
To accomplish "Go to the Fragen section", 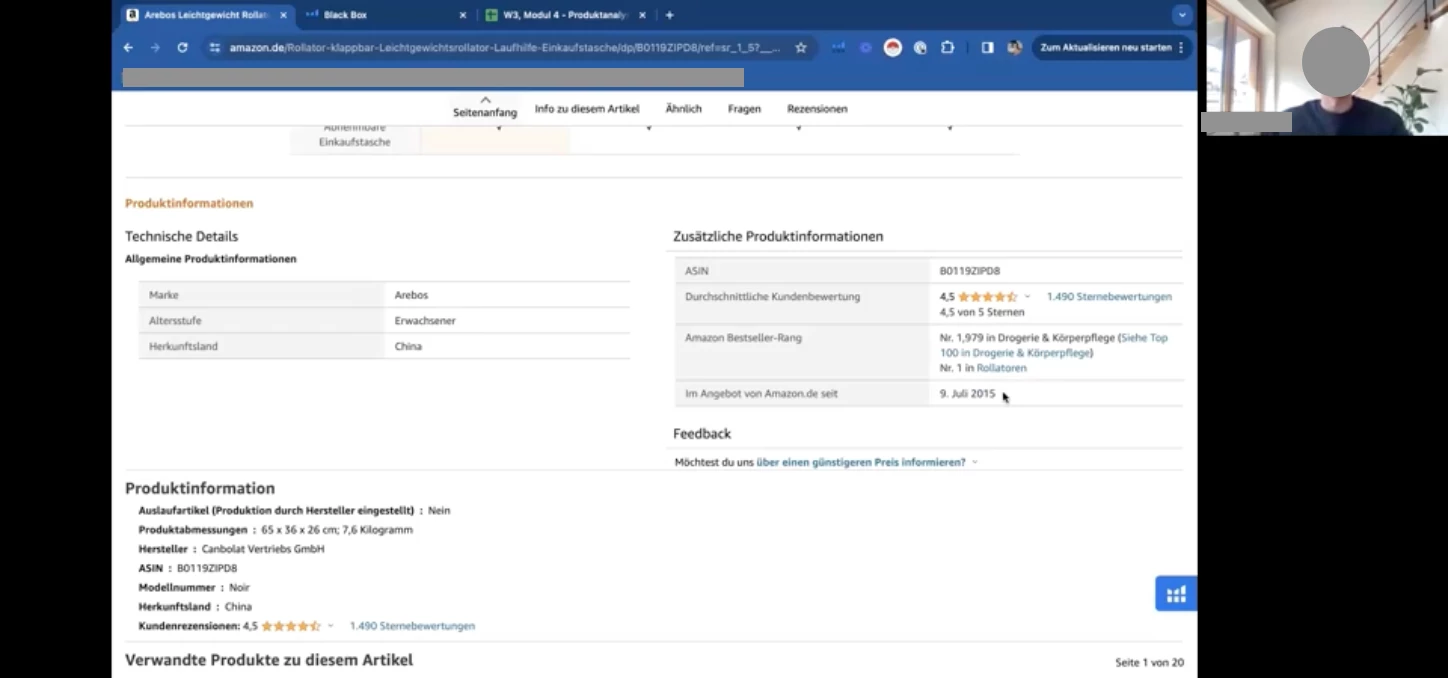I will 744,109.
